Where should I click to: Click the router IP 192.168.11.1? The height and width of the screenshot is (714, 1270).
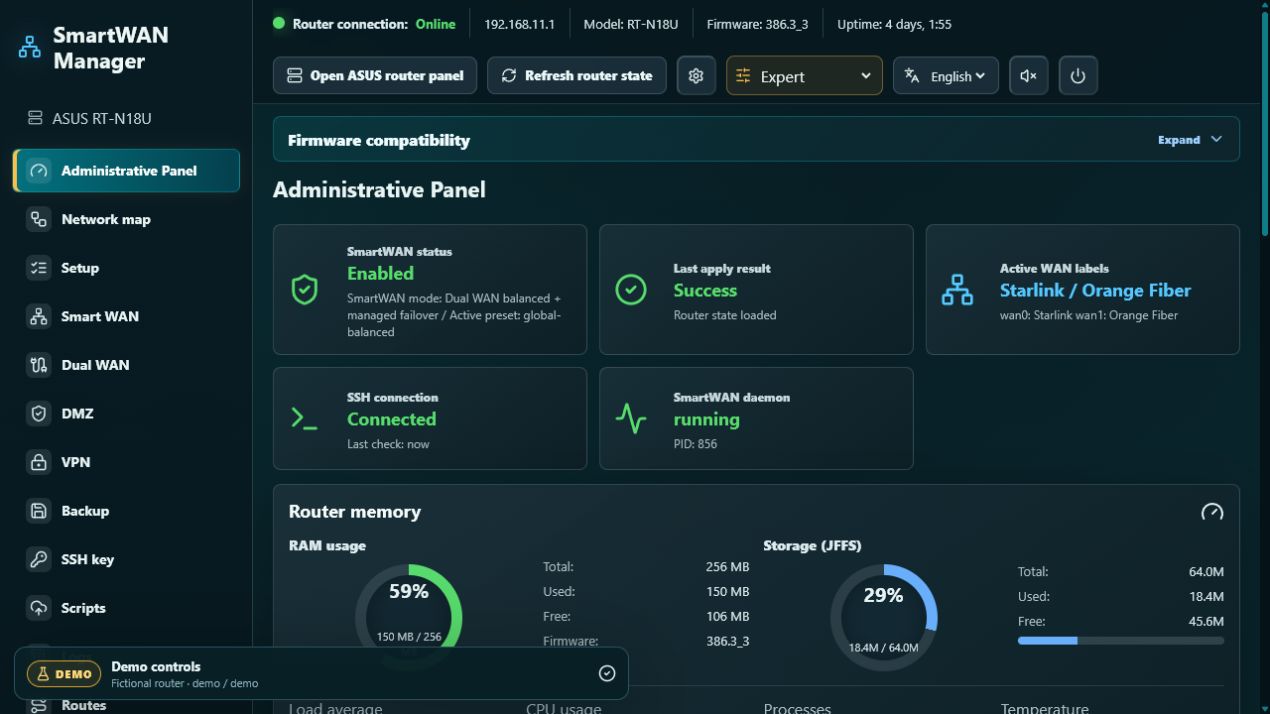click(519, 24)
